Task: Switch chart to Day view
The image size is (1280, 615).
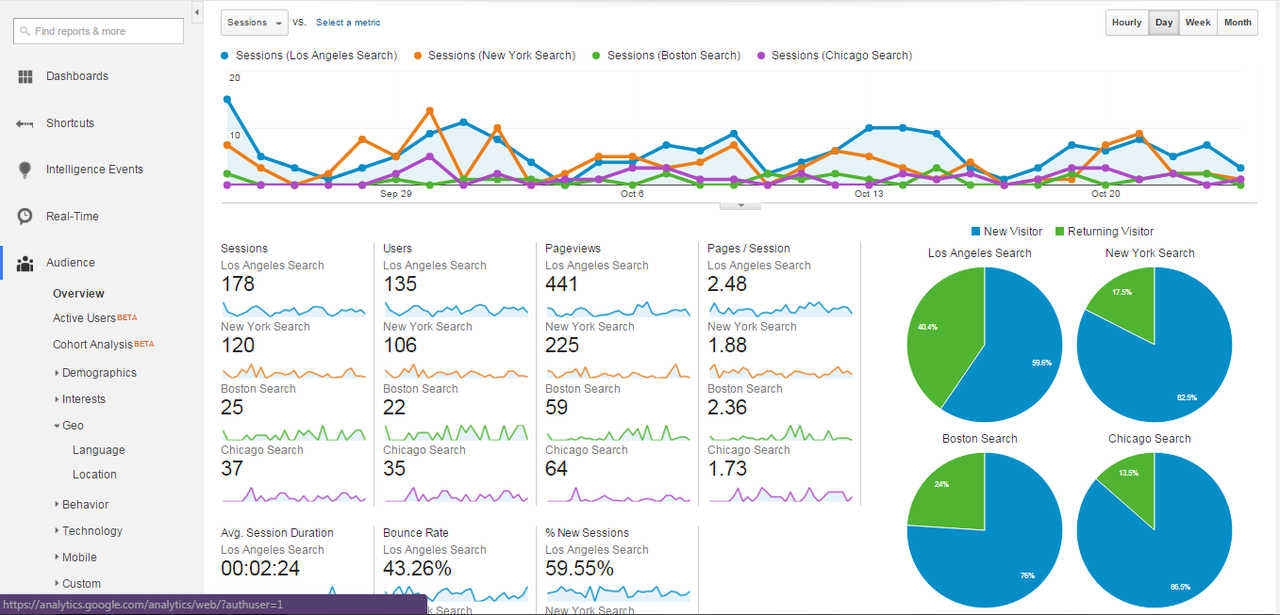Action: tap(1164, 22)
